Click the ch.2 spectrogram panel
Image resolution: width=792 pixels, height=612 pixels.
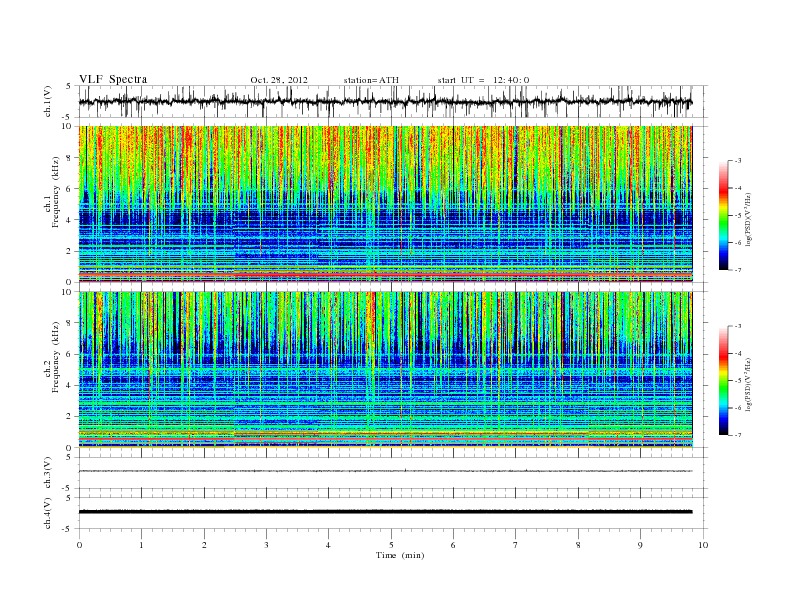click(x=385, y=370)
